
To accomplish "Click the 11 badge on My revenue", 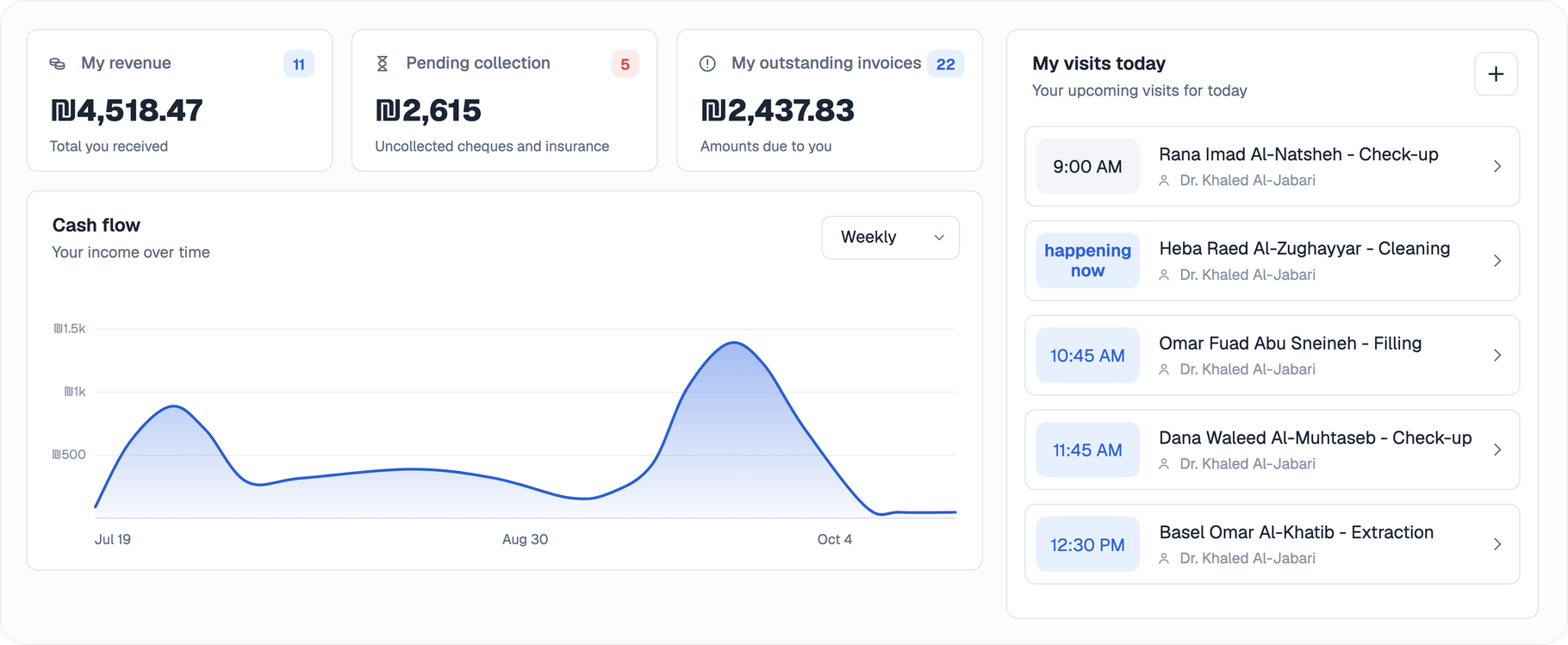I will point(299,65).
